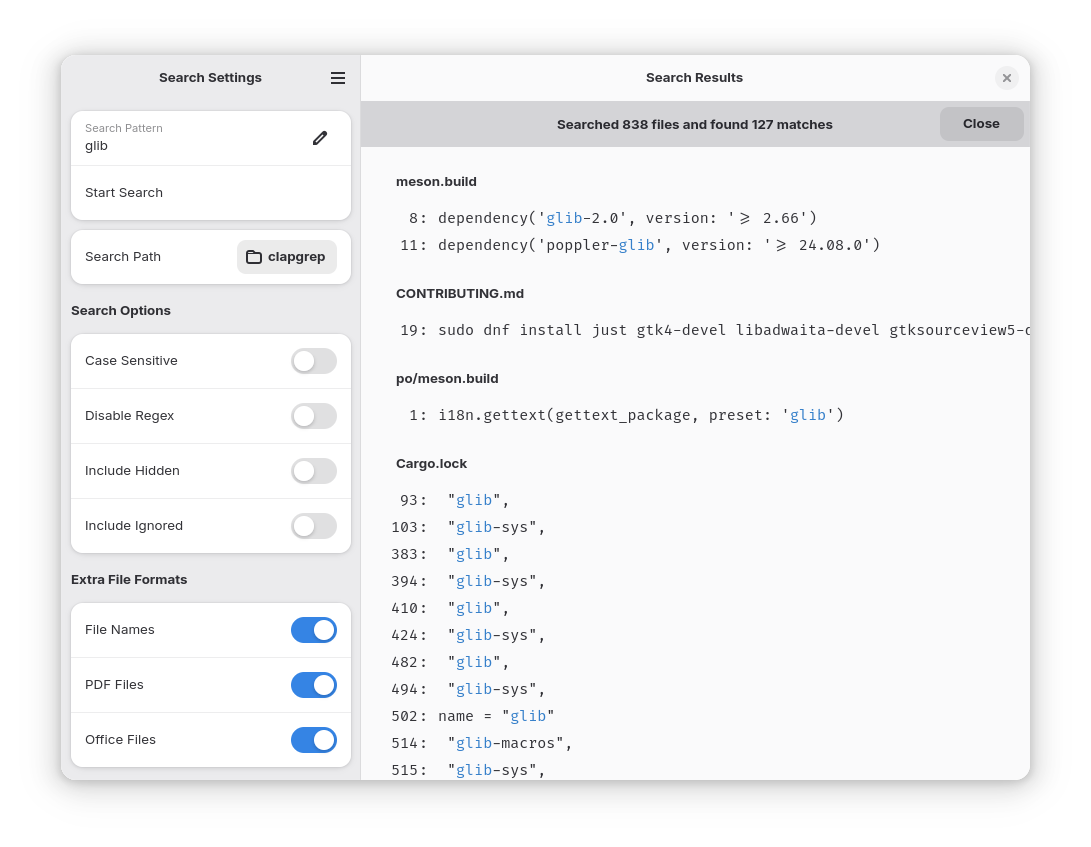Click the folder icon in clapgrep path button
1091x847 pixels.
[254, 257]
